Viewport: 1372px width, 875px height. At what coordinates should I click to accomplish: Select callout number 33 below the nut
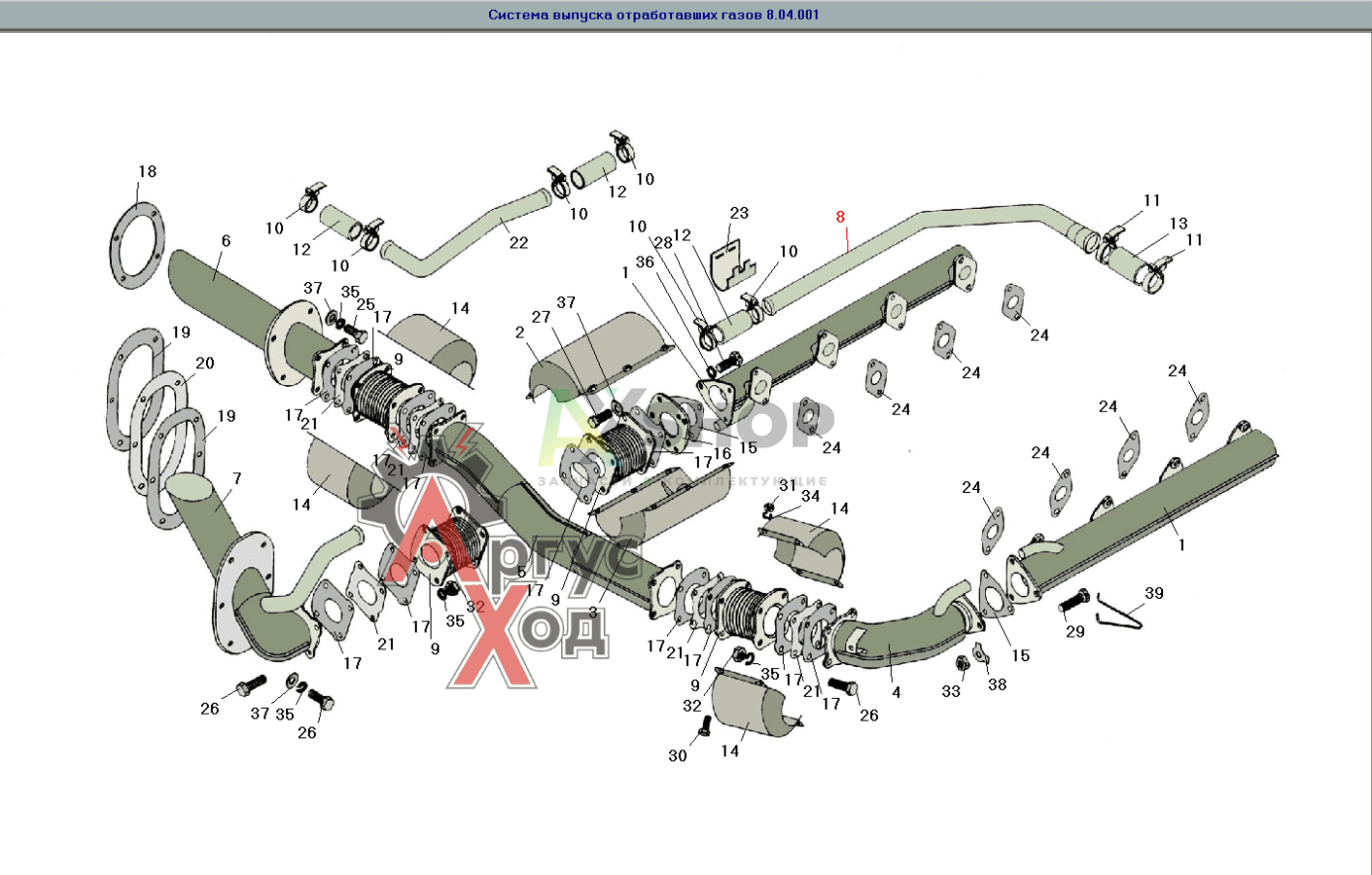951,691
